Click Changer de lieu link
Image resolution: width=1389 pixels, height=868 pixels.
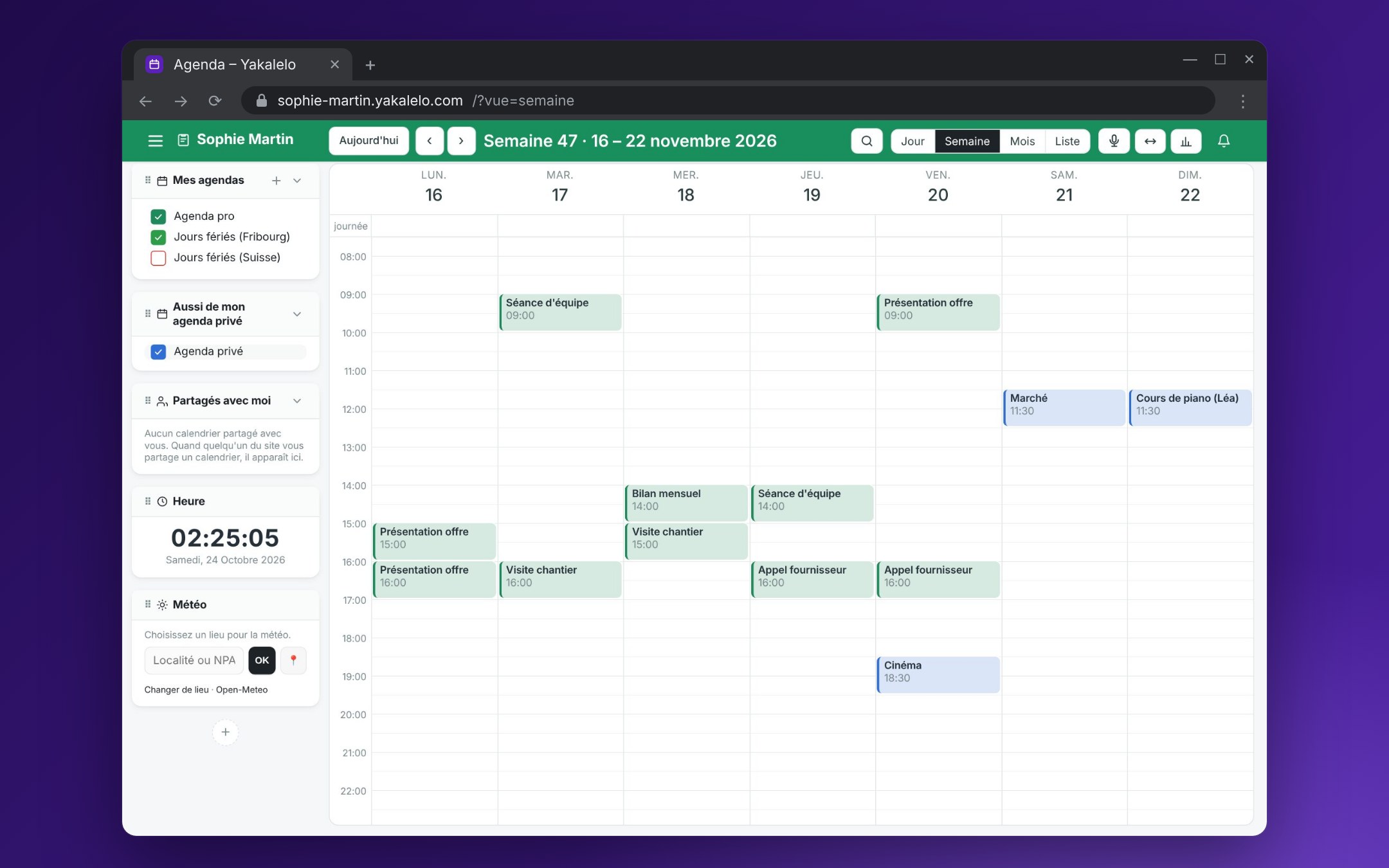[x=176, y=690]
